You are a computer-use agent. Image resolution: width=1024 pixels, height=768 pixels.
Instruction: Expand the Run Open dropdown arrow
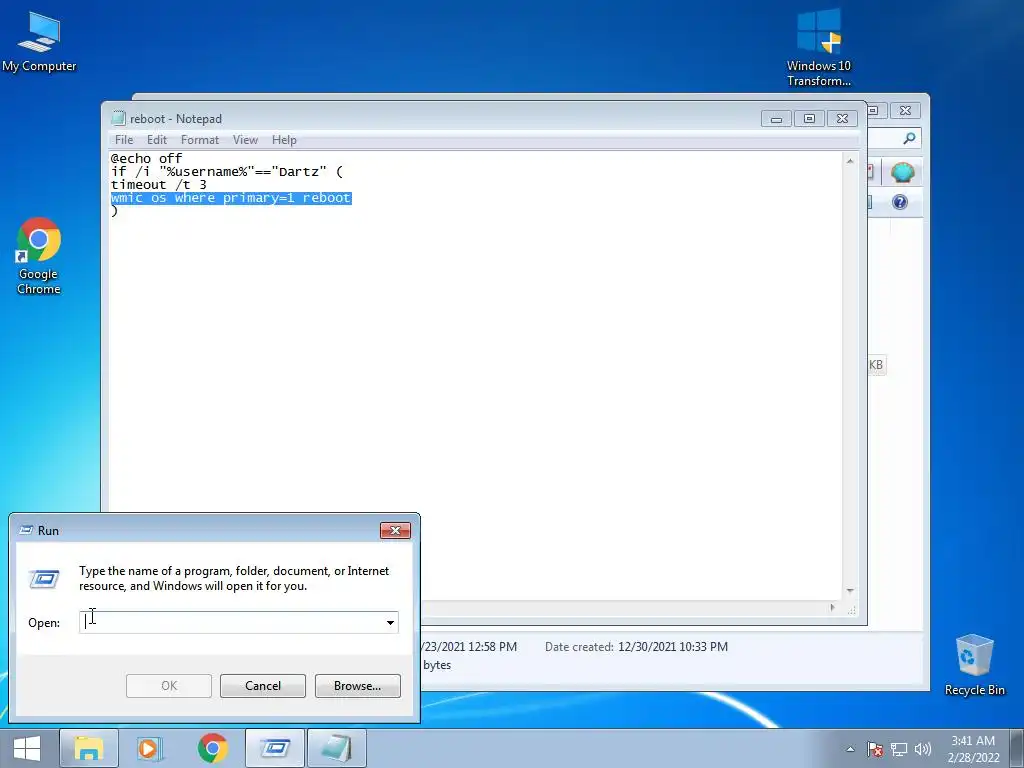(x=391, y=622)
